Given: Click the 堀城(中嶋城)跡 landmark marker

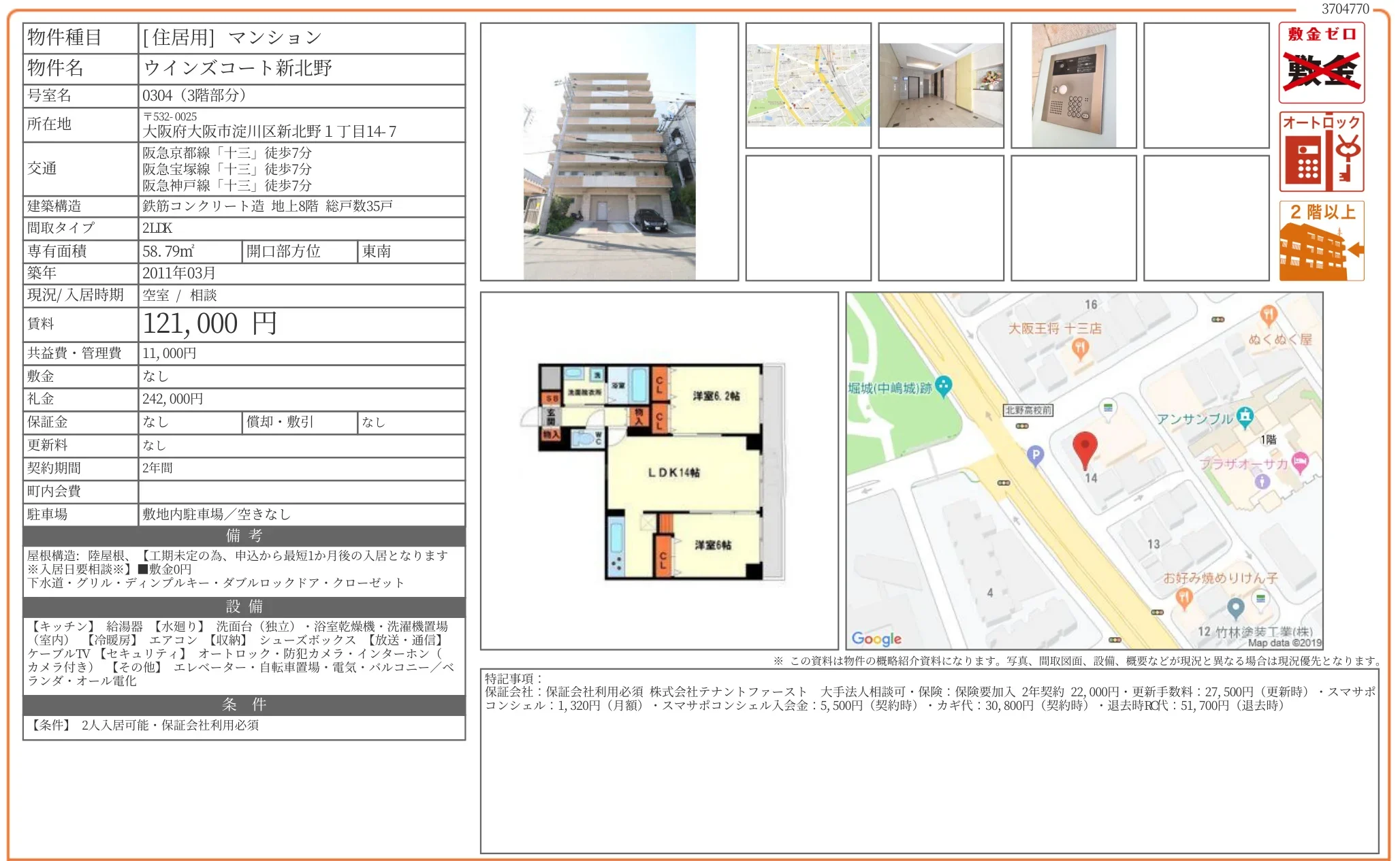Looking at the screenshot, I should click(x=943, y=386).
